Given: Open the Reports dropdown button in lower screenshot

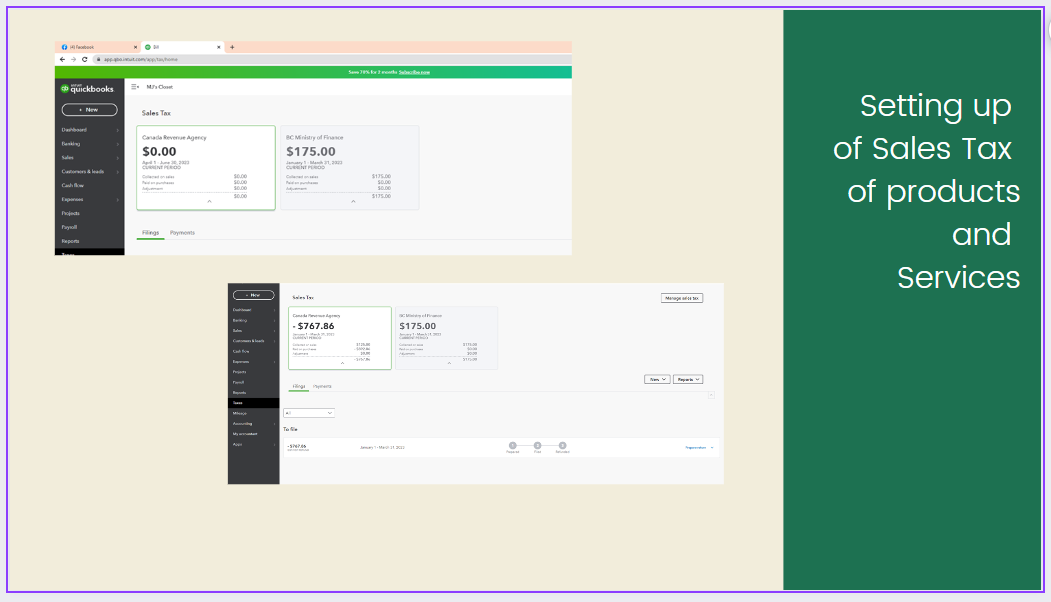Looking at the screenshot, I should [x=688, y=379].
